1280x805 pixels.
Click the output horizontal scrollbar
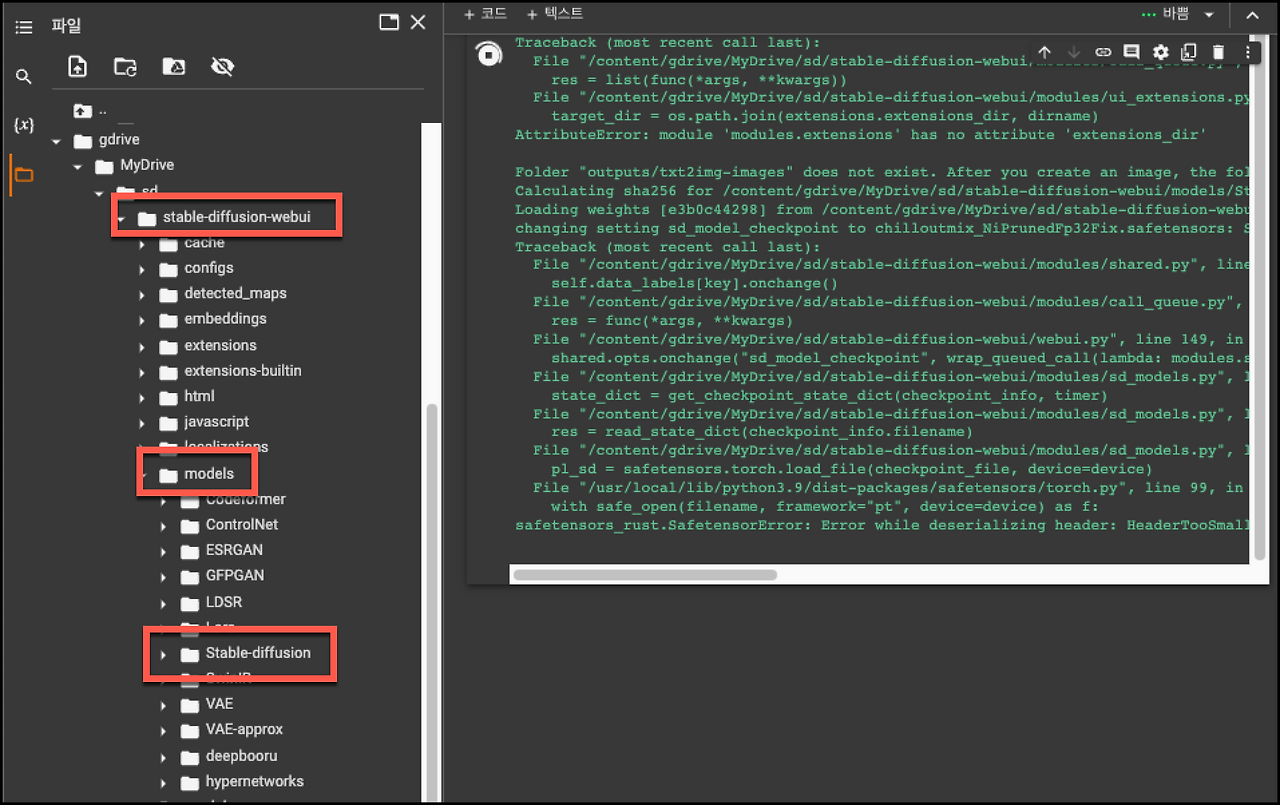(x=645, y=575)
